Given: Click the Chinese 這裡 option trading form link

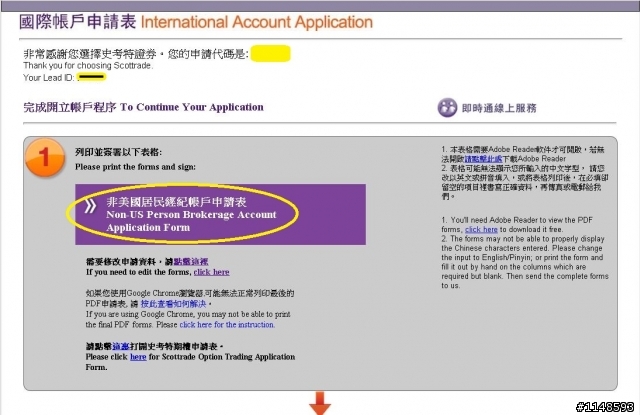Looking at the screenshot, I should [x=121, y=346].
